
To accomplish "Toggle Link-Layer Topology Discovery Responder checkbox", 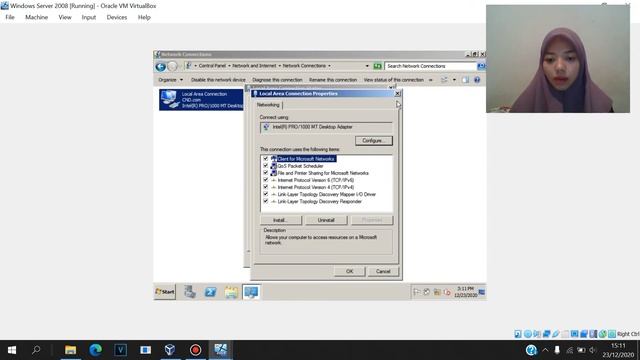I will pos(266,201).
